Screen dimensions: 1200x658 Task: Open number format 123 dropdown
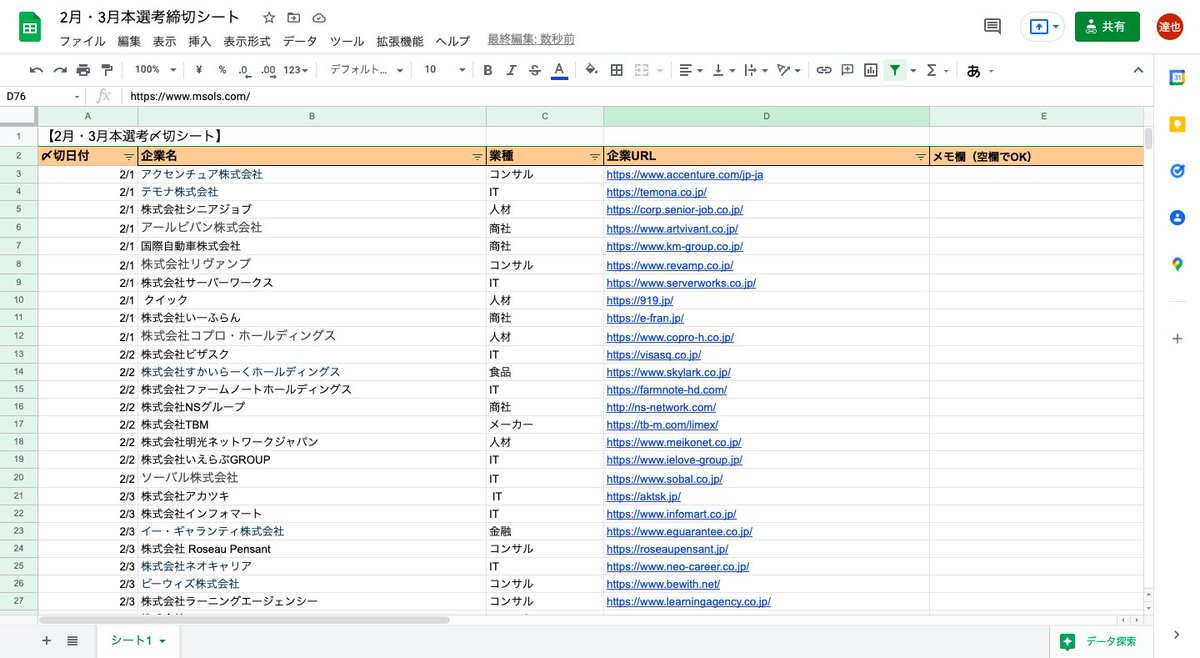[296, 70]
